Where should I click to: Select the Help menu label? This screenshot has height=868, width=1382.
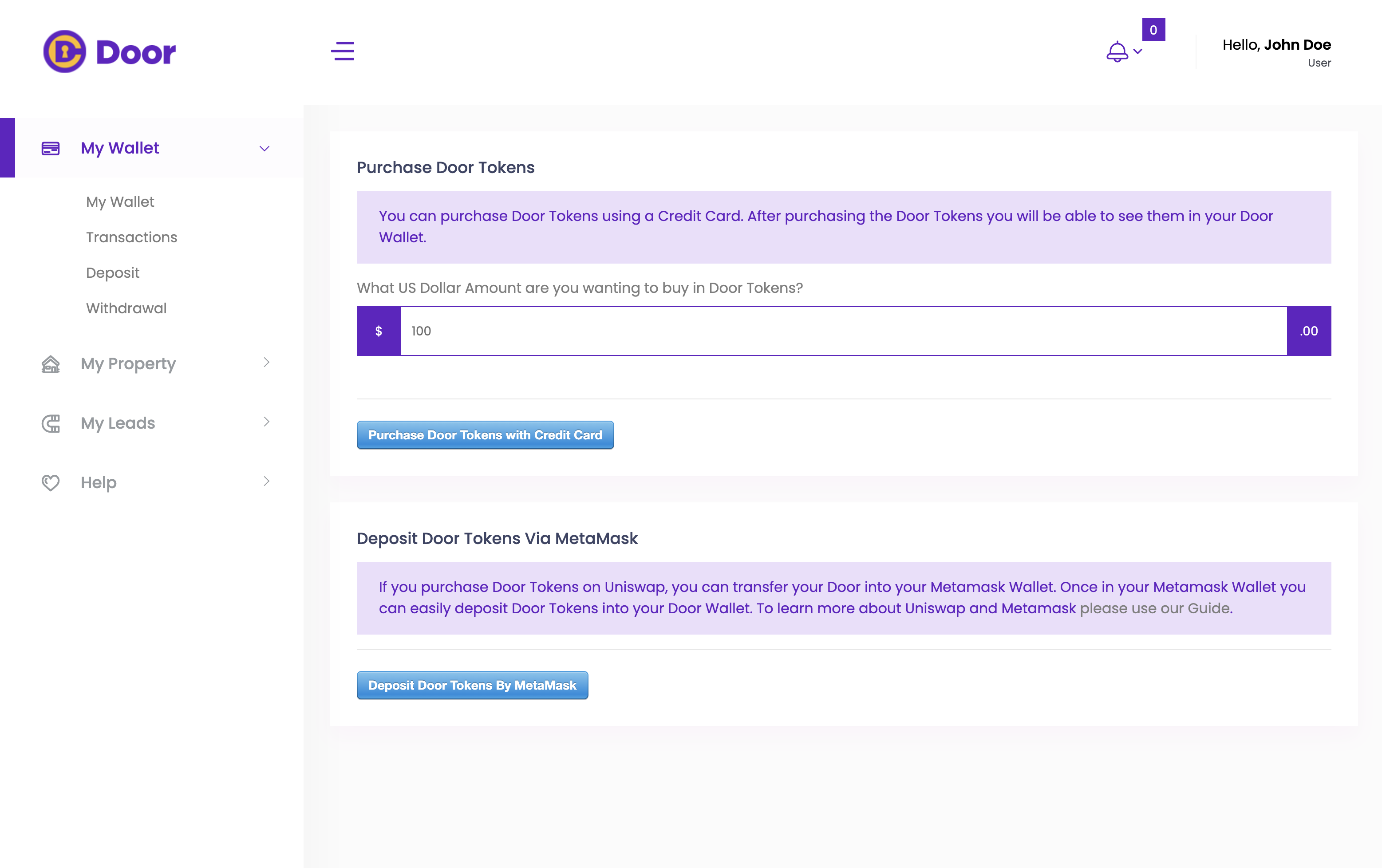click(x=99, y=483)
